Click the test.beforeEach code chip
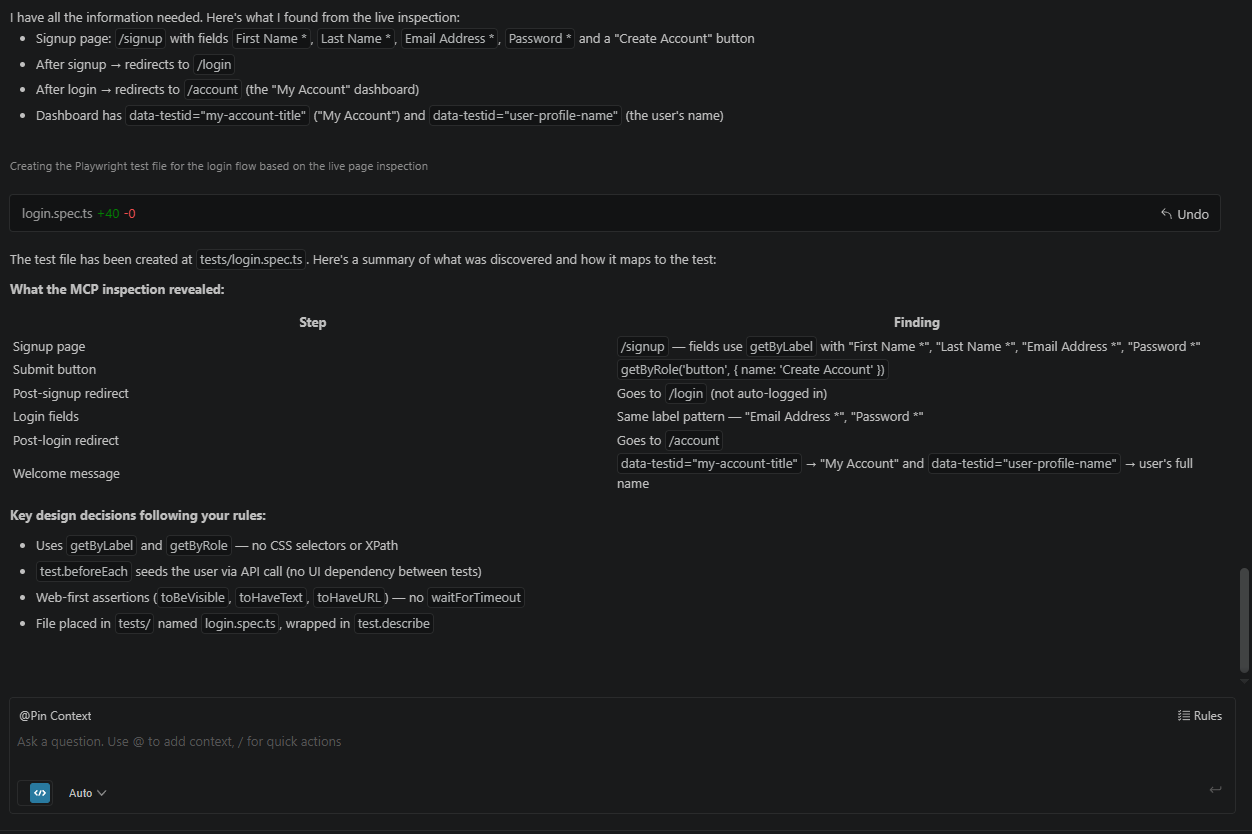Screen dimensions: 1252x834 [x=84, y=572]
